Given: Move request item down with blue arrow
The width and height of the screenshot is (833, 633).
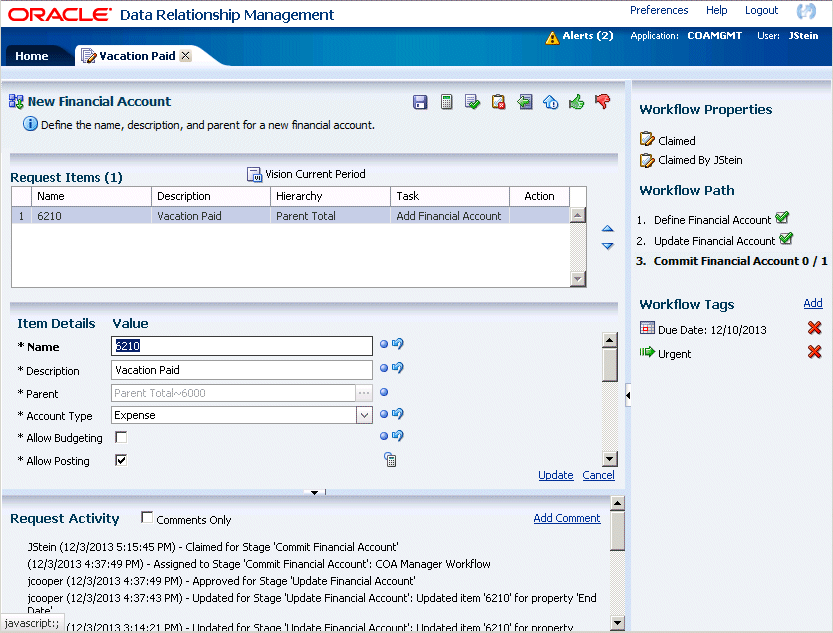Looking at the screenshot, I should [608, 246].
